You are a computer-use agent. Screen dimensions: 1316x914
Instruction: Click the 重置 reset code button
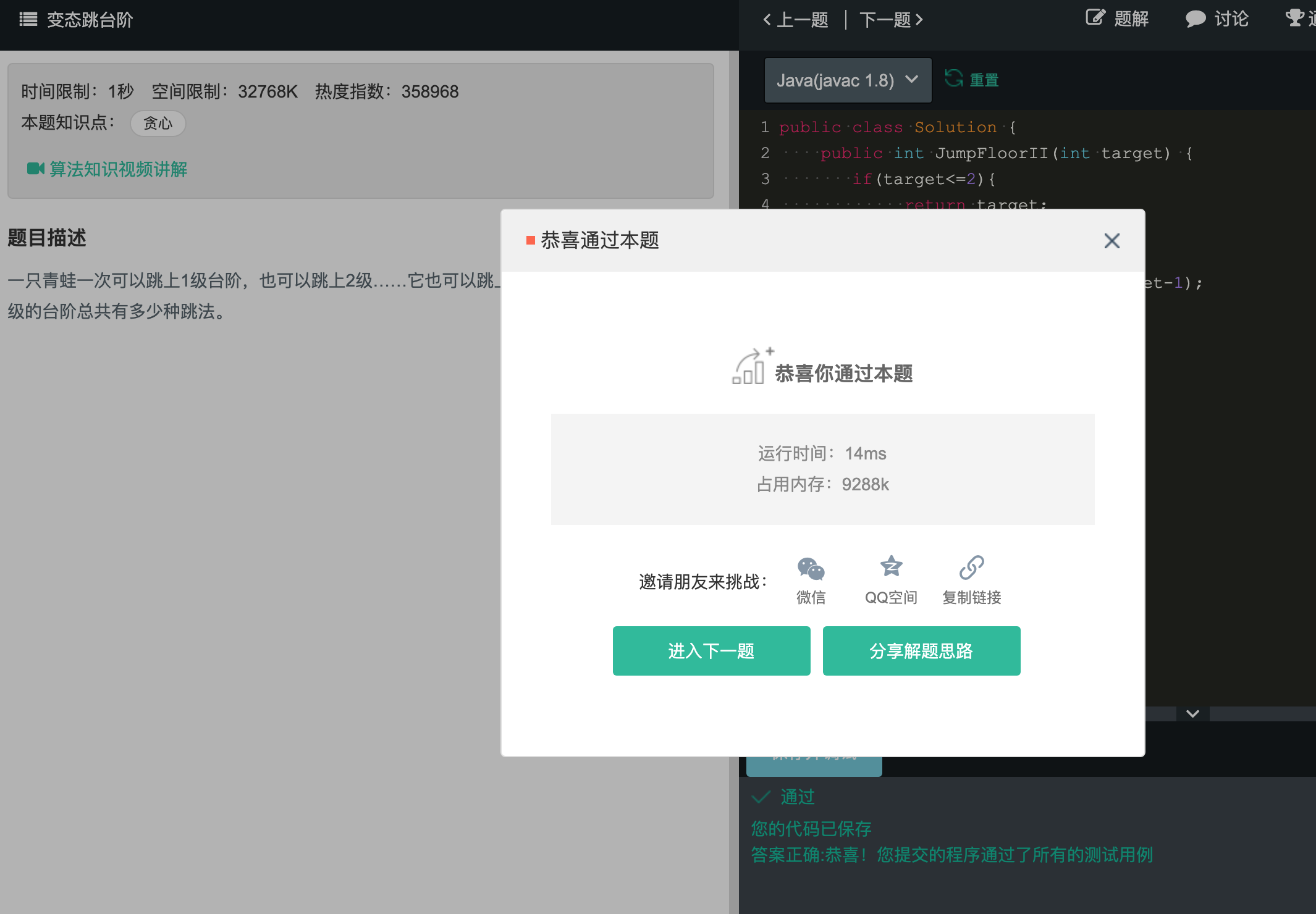pos(972,80)
